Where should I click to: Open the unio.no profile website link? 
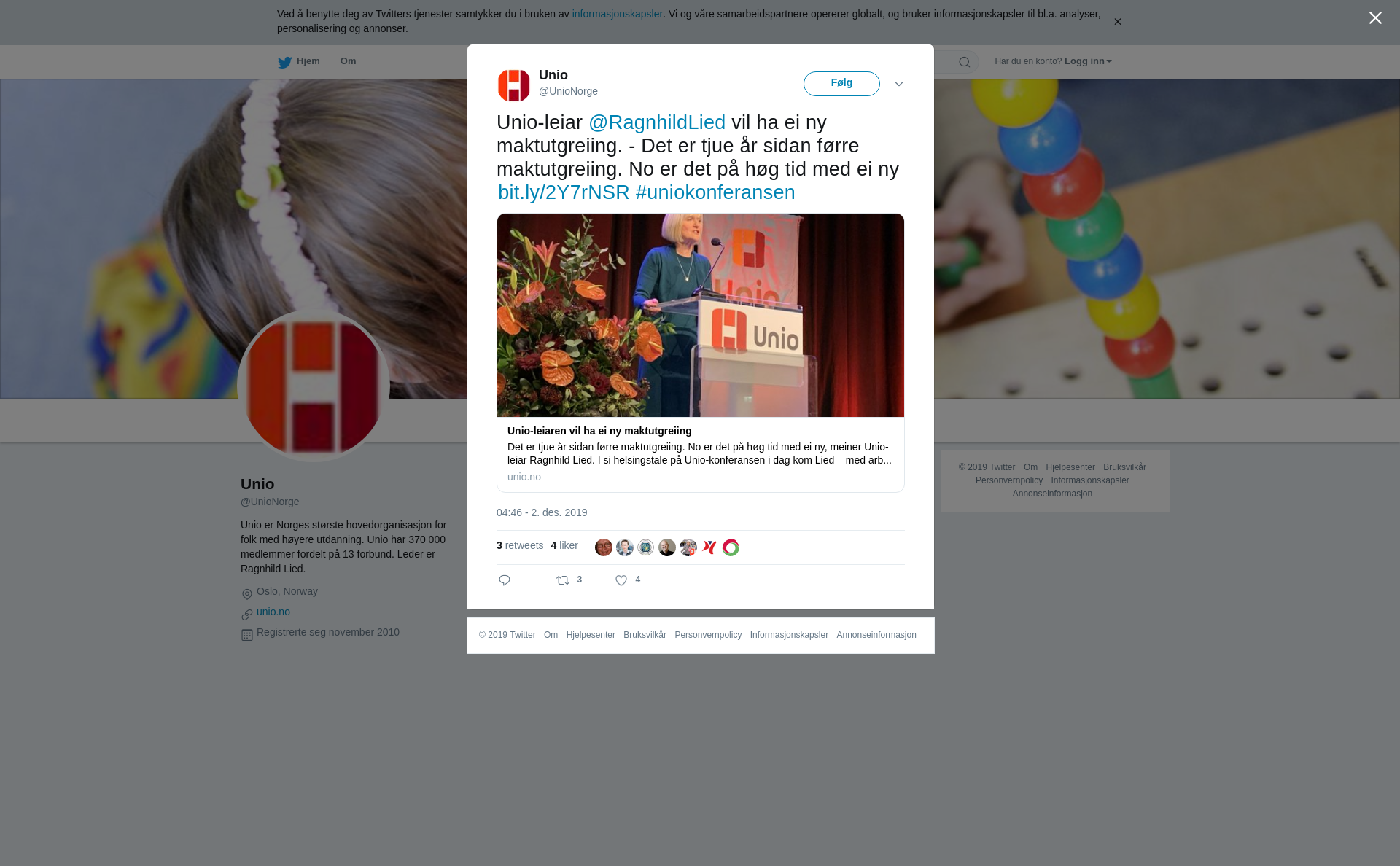click(273, 612)
